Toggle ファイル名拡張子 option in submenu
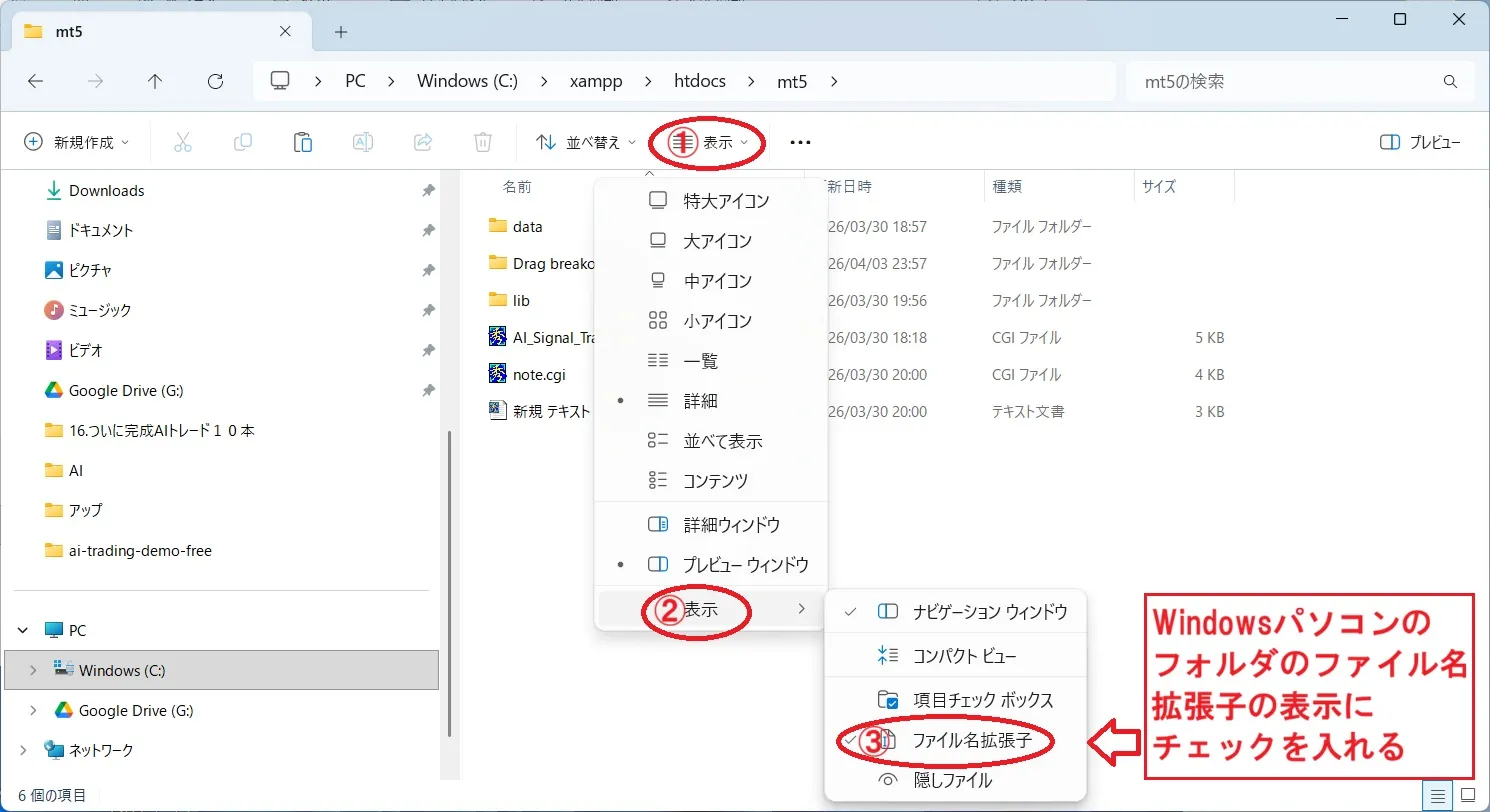Screen dimensions: 1490x812 tap(970, 740)
